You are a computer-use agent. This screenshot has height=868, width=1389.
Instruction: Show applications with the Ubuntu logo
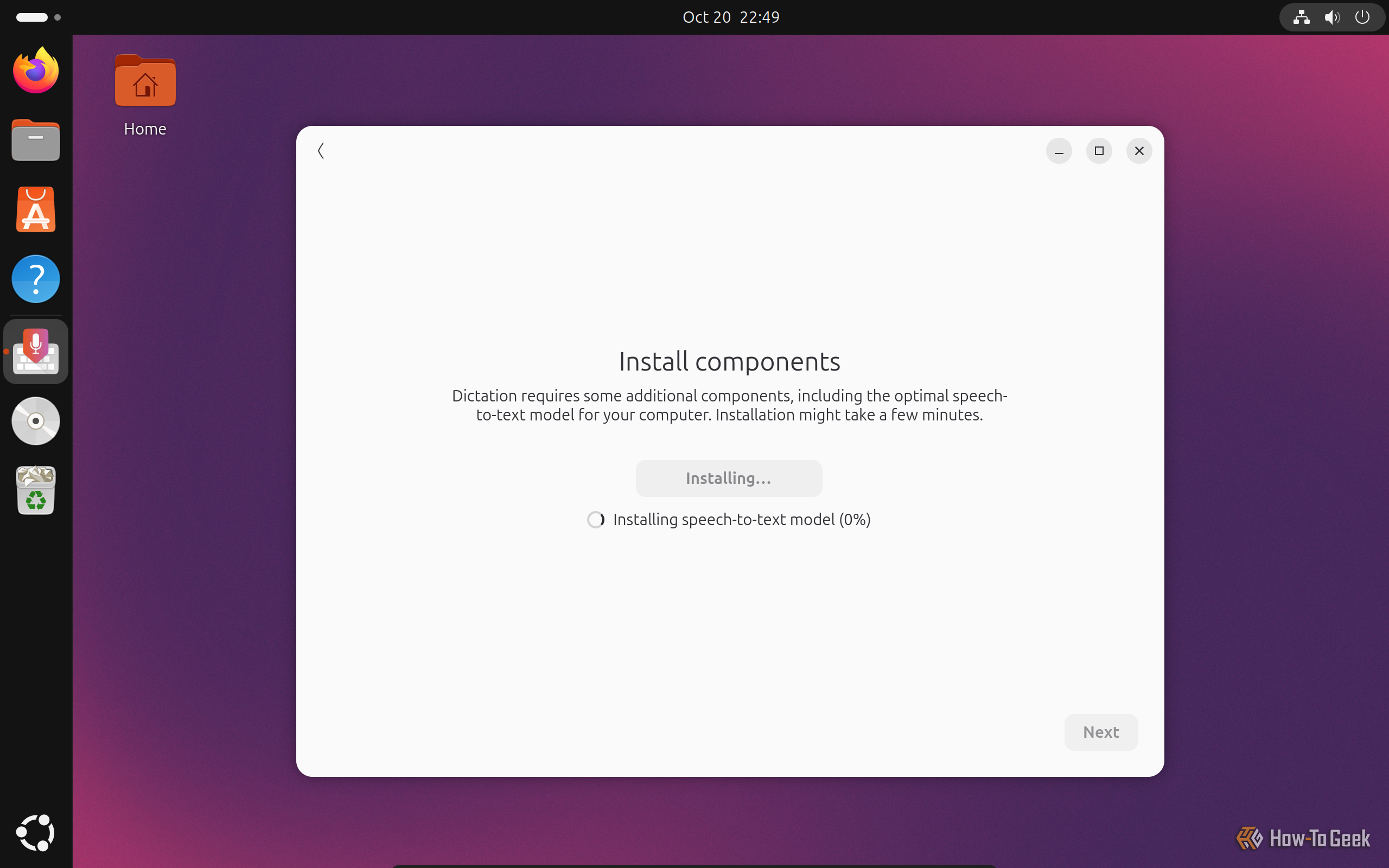[36, 832]
